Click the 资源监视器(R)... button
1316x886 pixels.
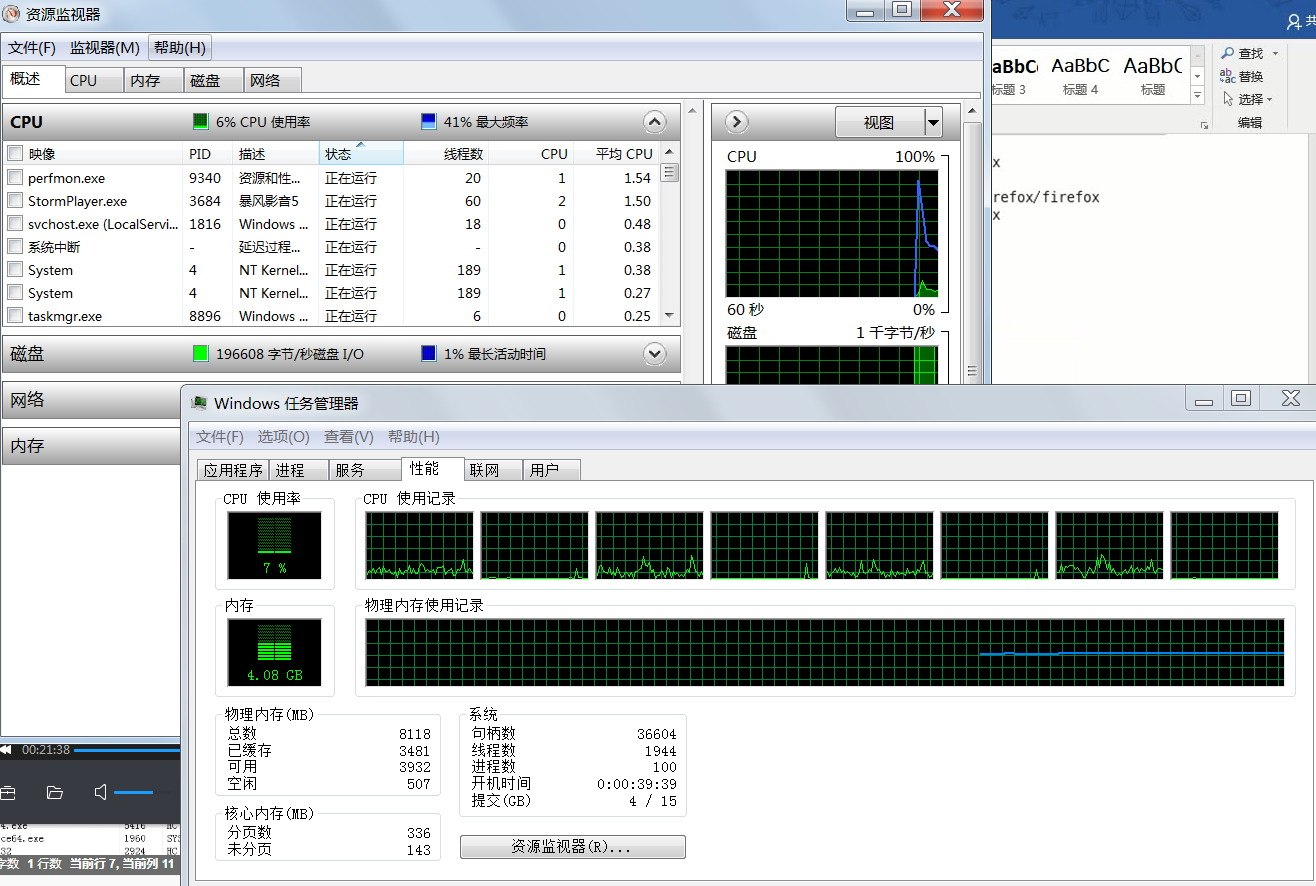point(573,847)
